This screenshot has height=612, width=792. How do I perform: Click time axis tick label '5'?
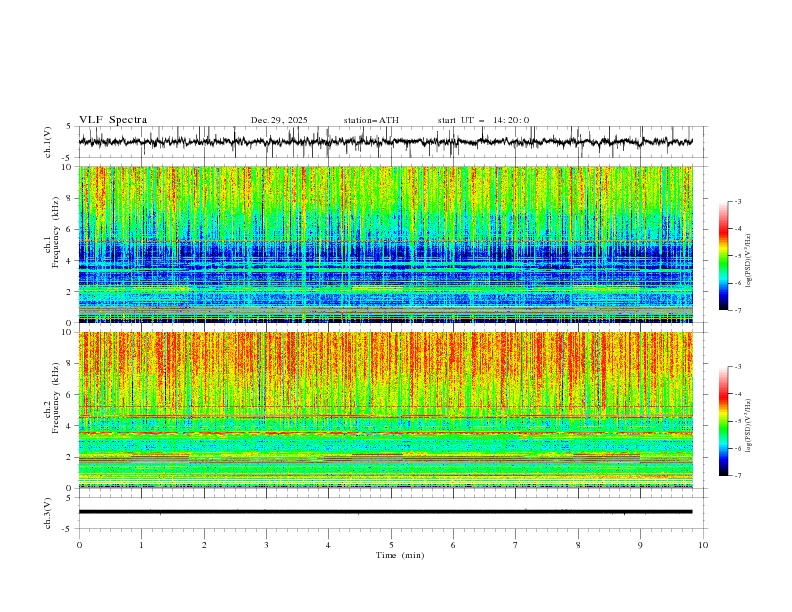click(391, 545)
